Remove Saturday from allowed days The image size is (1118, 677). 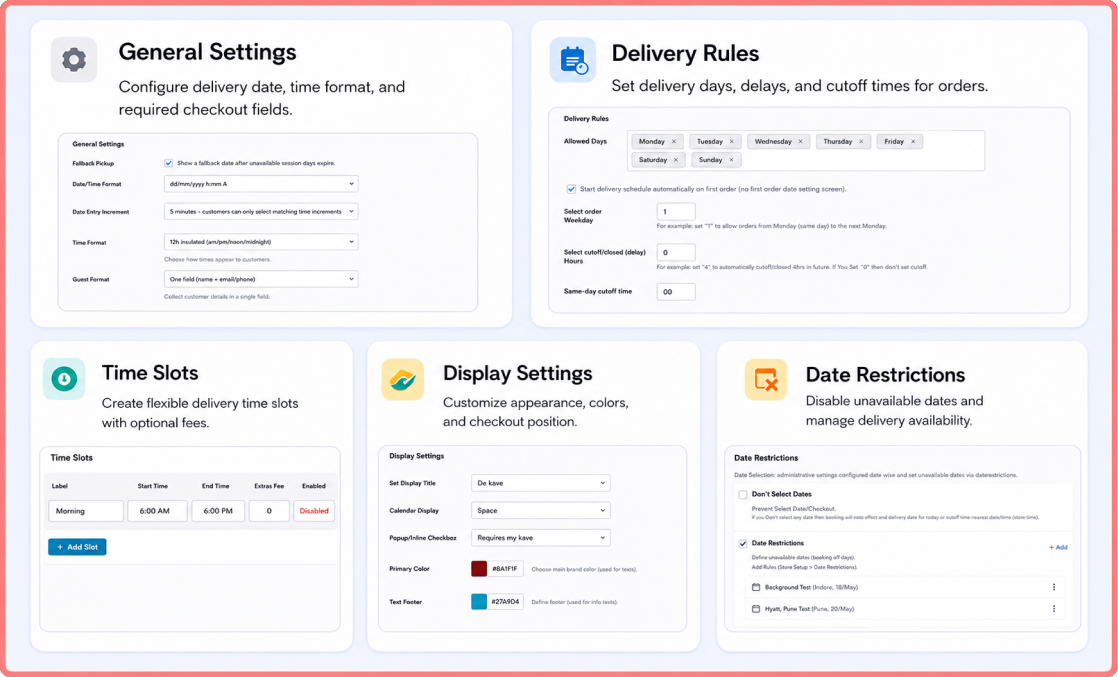click(x=676, y=160)
